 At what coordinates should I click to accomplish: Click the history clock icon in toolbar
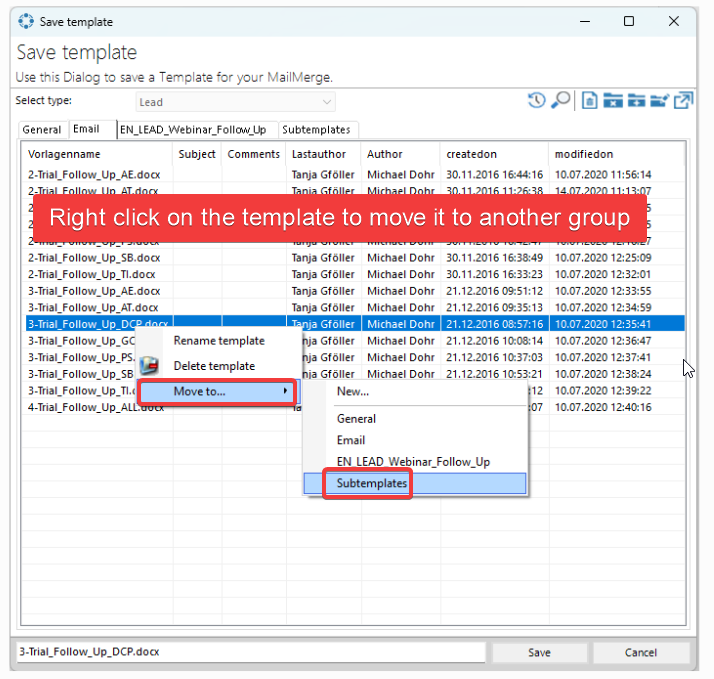tap(537, 100)
